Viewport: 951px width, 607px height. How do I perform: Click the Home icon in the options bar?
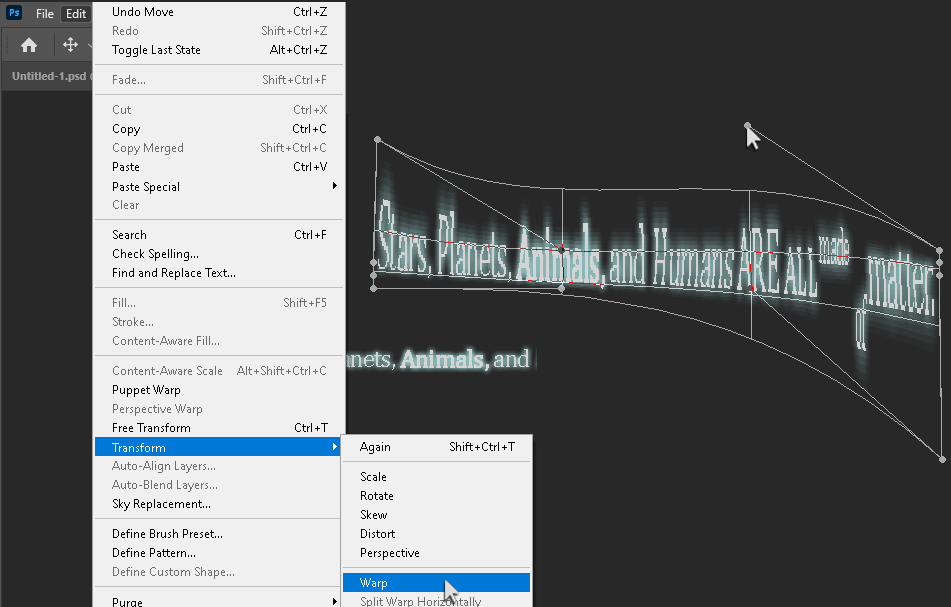point(29,45)
